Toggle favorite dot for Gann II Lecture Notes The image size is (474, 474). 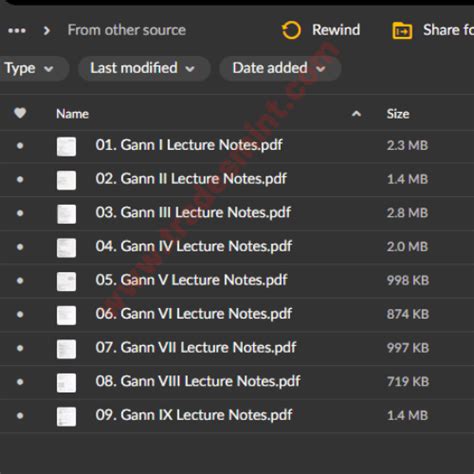click(x=20, y=179)
